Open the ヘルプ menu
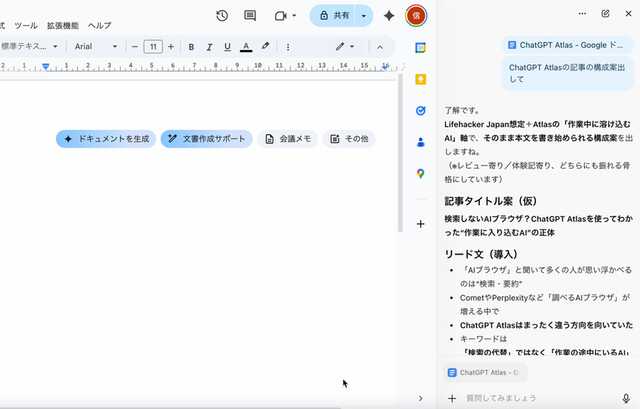Viewport: 640px width, 409px height. [100, 25]
